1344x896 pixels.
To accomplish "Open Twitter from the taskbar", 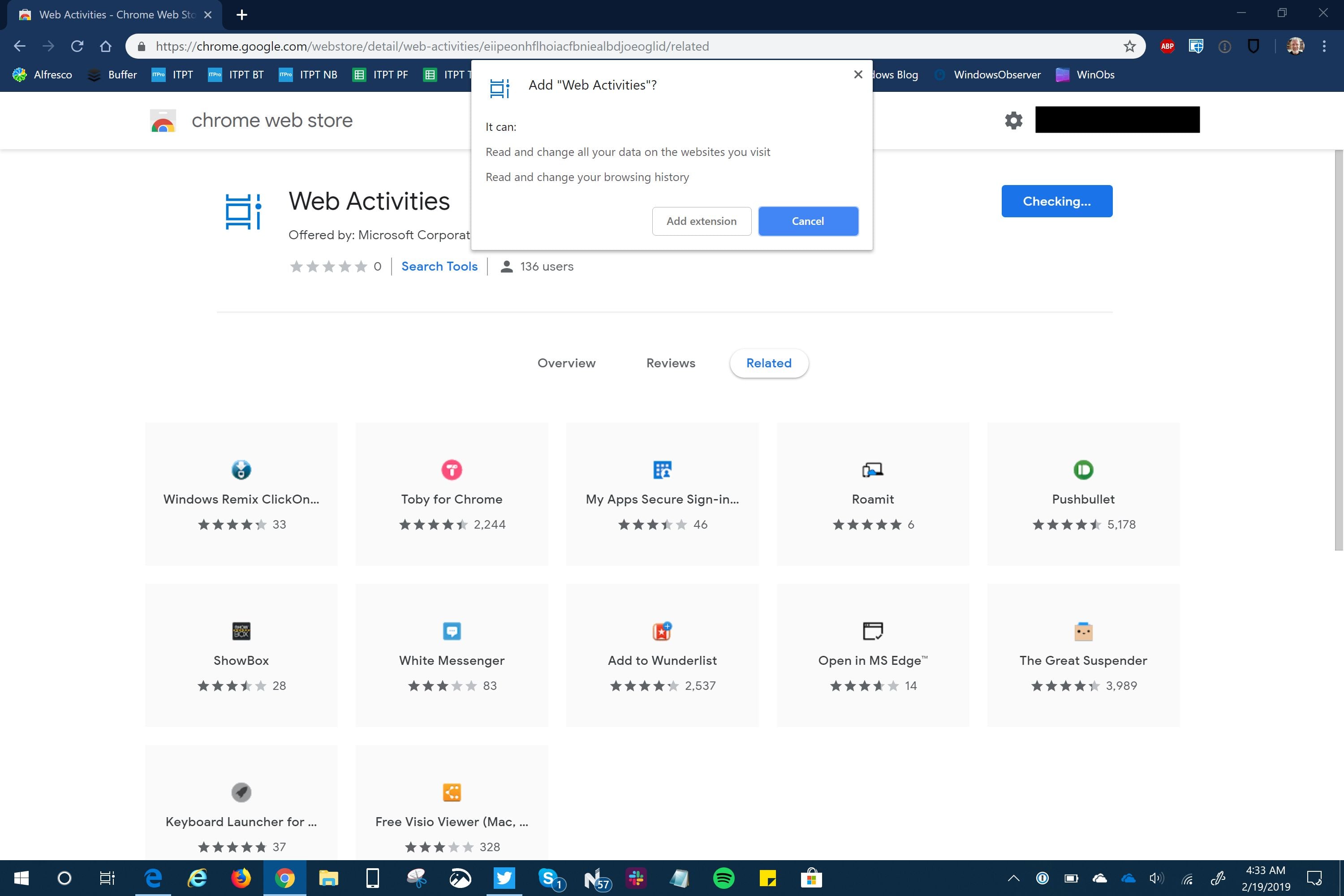I will 504,878.
